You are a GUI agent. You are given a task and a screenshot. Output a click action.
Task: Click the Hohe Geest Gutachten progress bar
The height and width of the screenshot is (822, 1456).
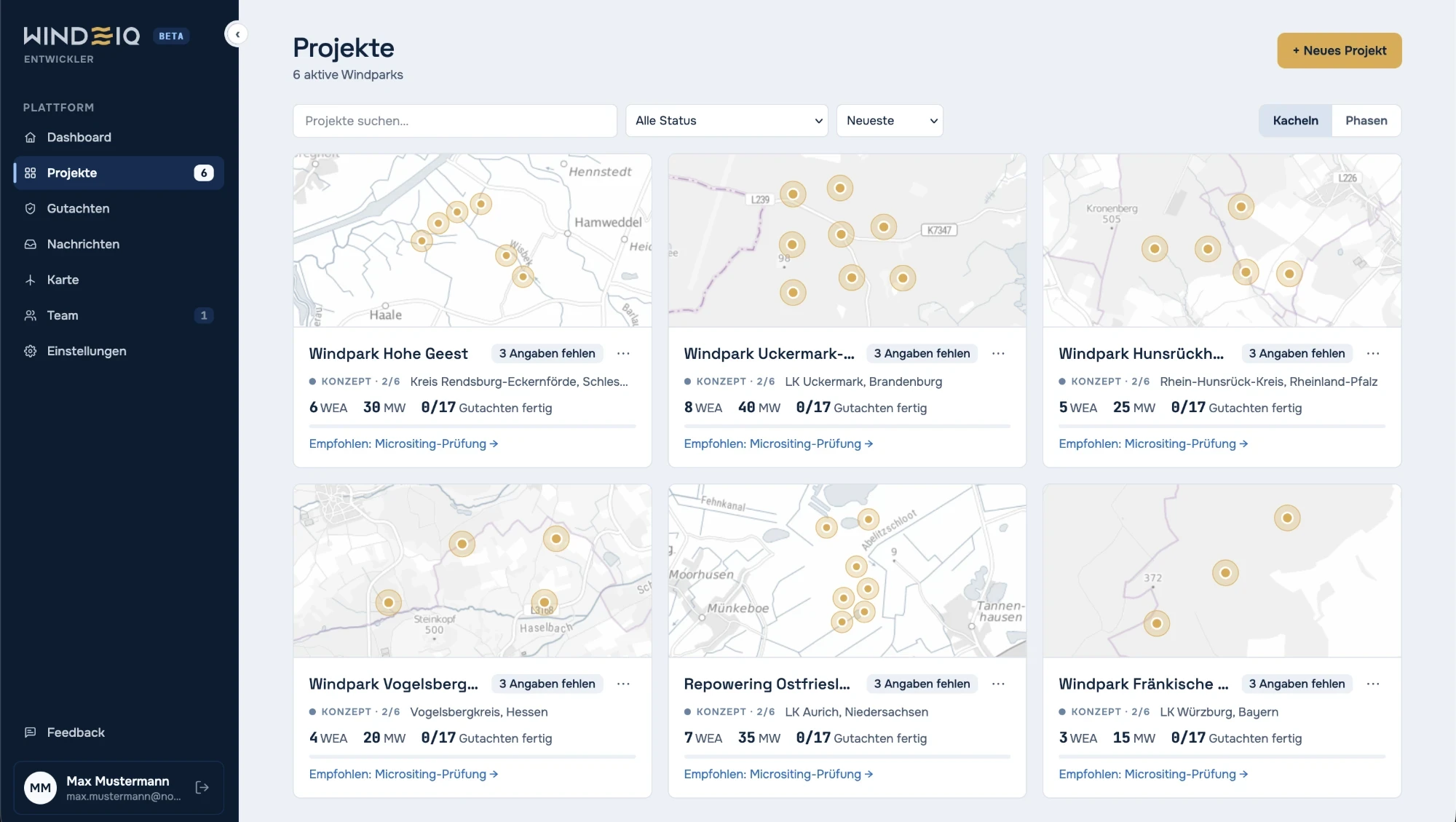coord(472,426)
